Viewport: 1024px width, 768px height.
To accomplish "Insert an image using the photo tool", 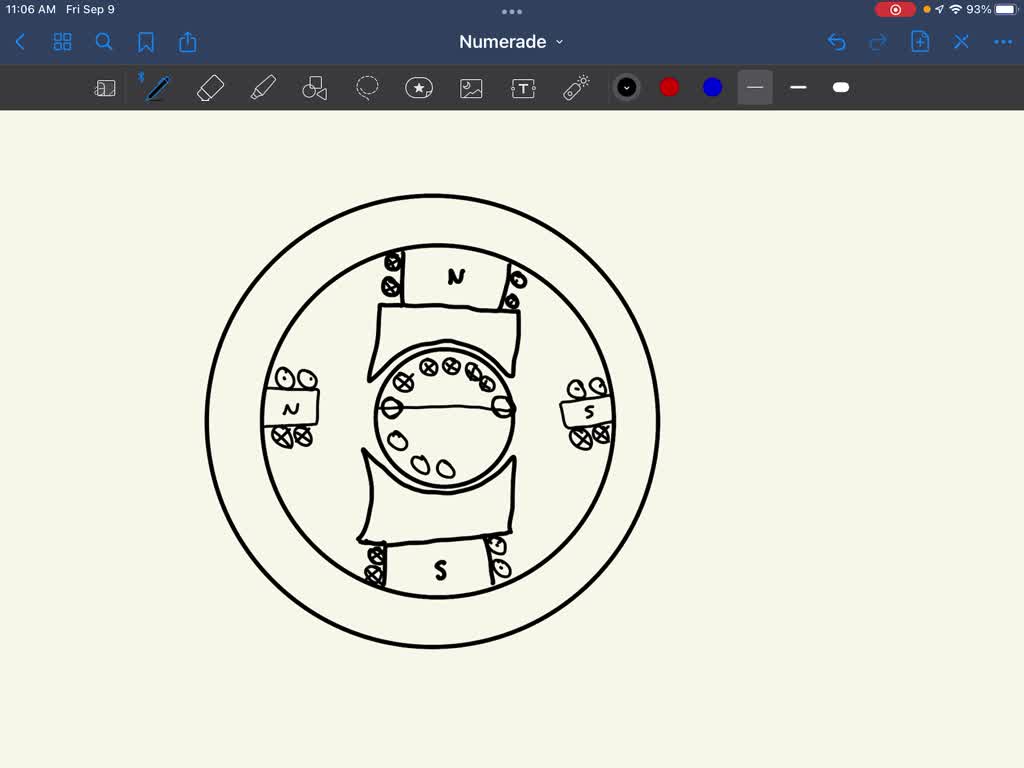I will pyautogui.click(x=470, y=87).
